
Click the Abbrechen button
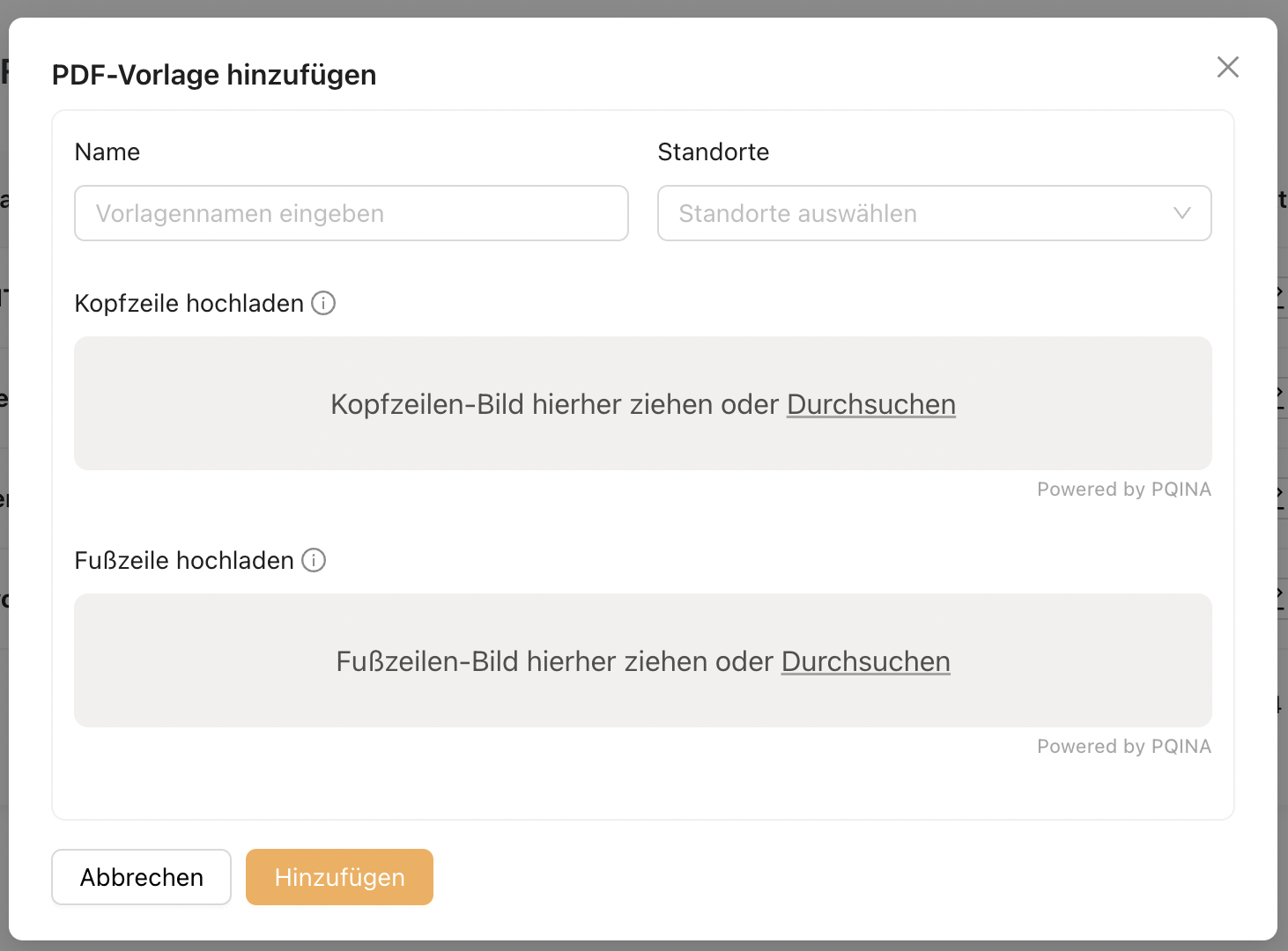(142, 877)
